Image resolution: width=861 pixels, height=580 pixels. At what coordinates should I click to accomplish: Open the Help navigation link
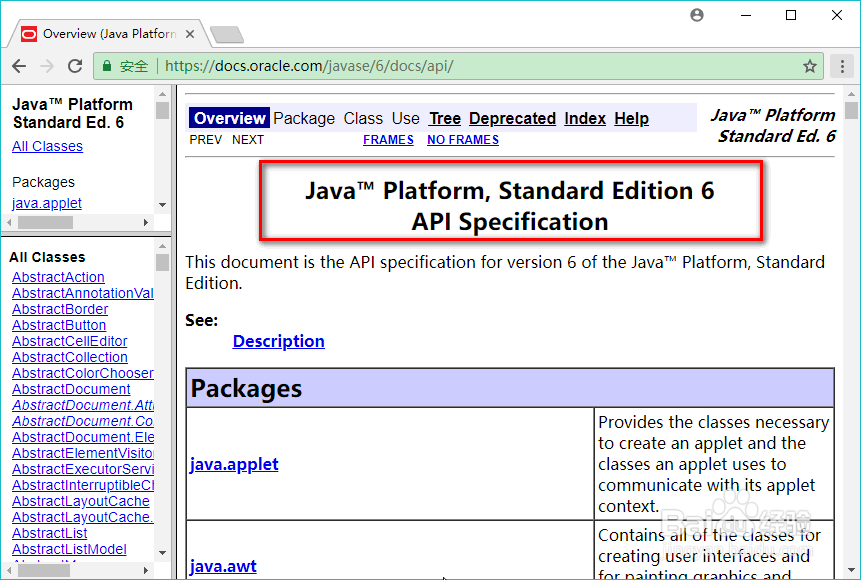pyautogui.click(x=631, y=118)
